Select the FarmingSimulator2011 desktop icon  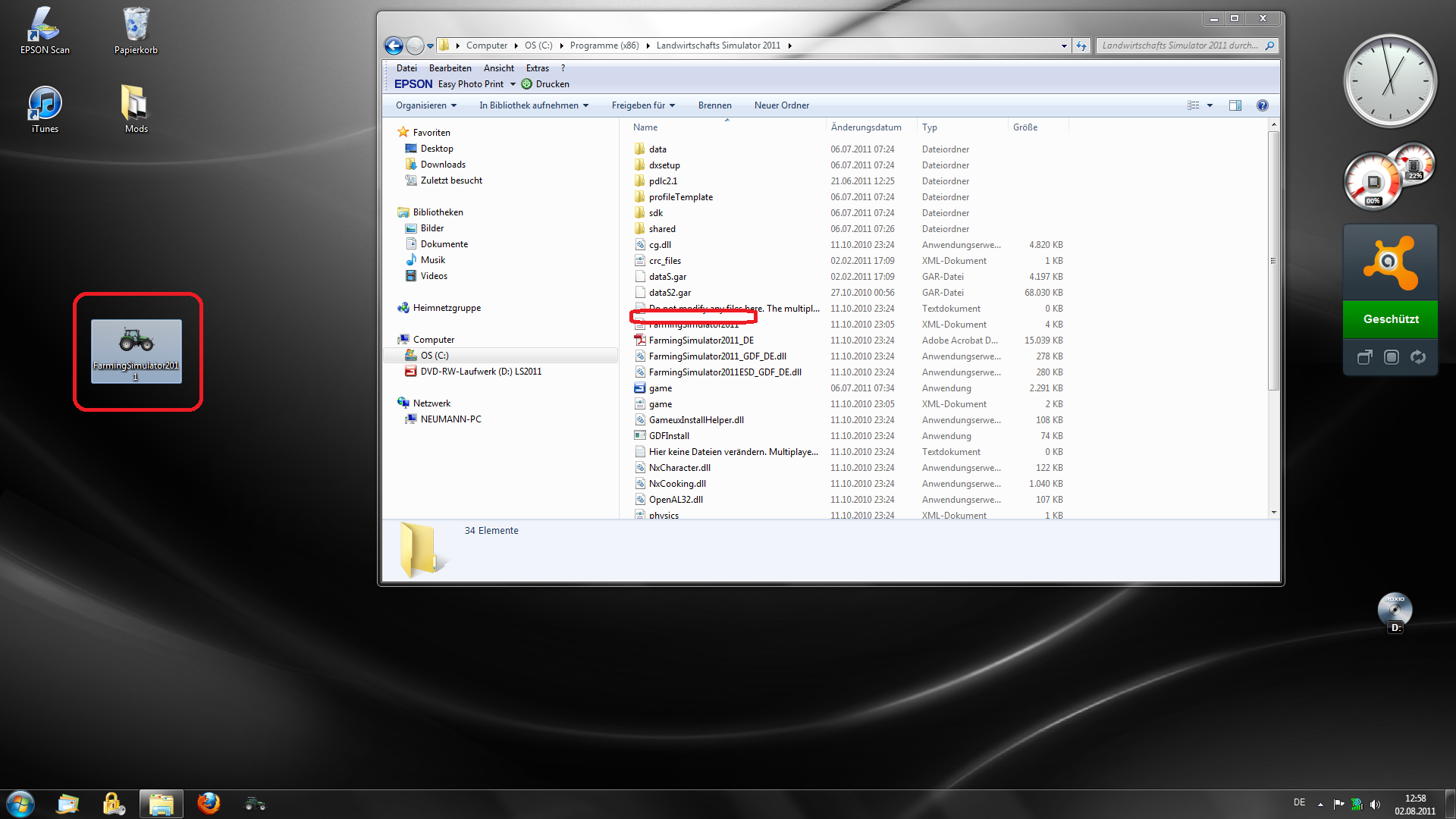[x=136, y=351]
